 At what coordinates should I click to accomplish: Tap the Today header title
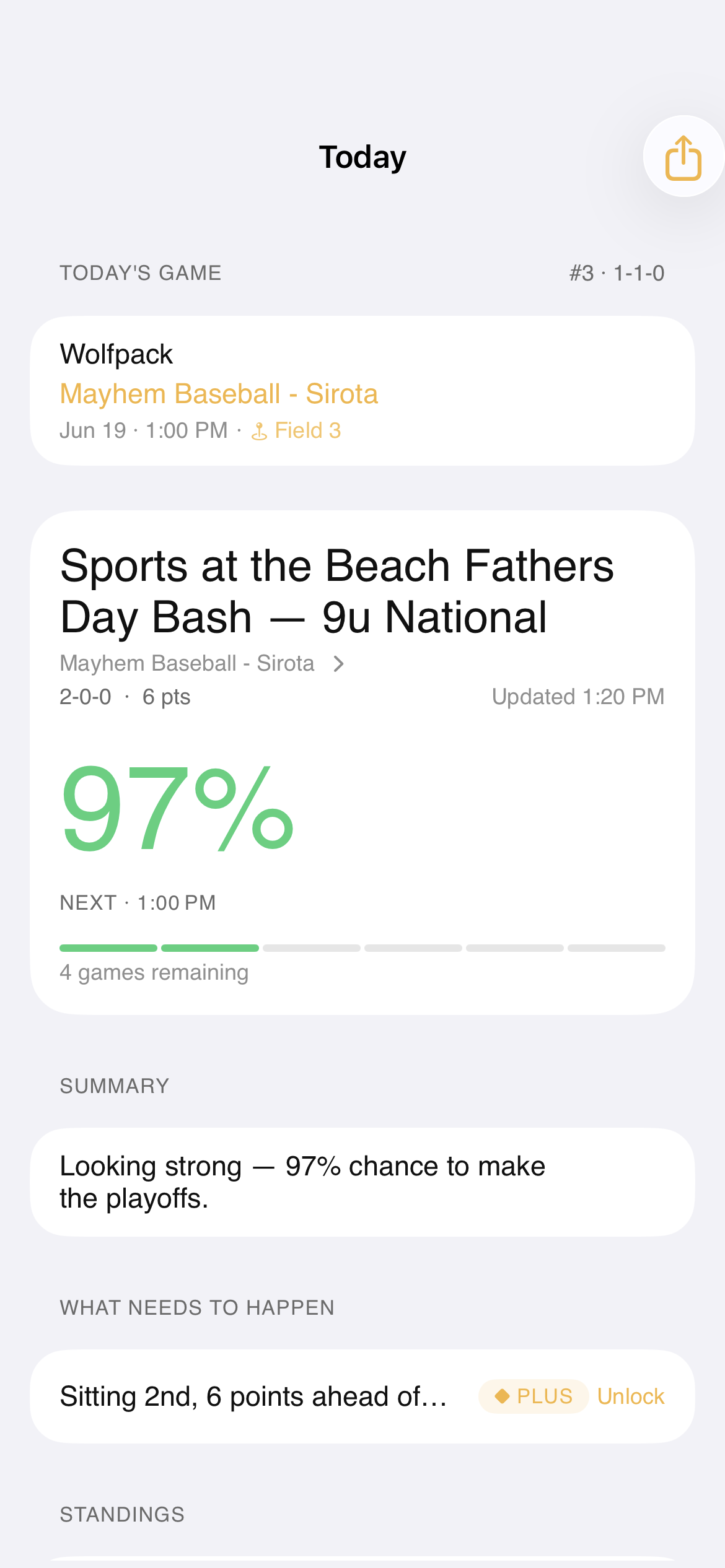pos(362,157)
